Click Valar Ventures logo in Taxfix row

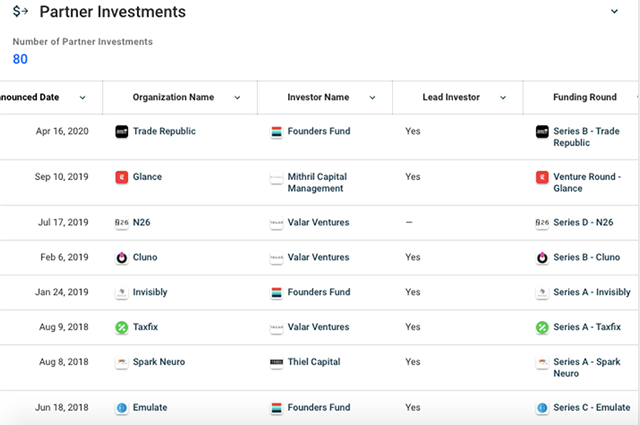[276, 327]
